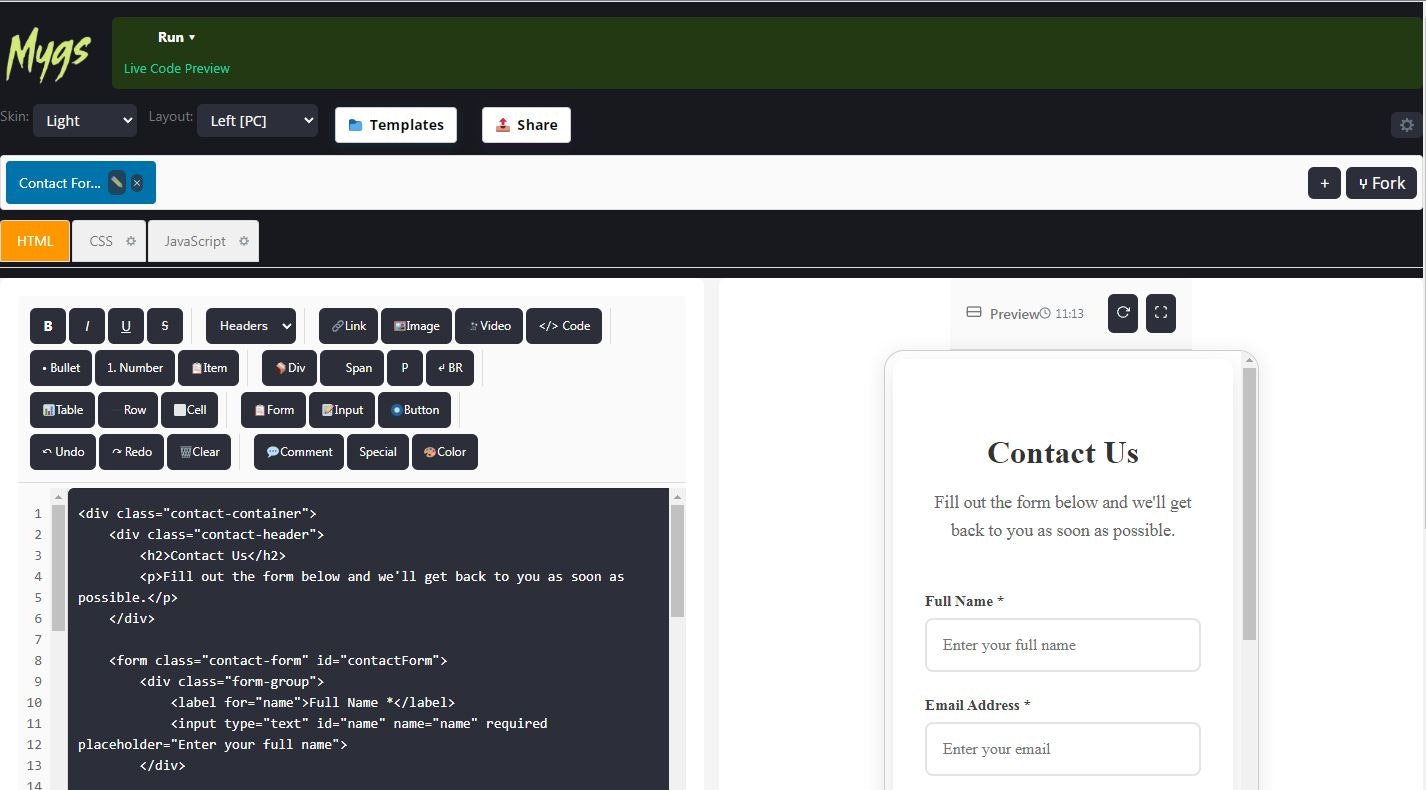Open the Layout dropdown showing Left [PC]
The width and height of the screenshot is (1426, 790).
pyautogui.click(x=257, y=120)
